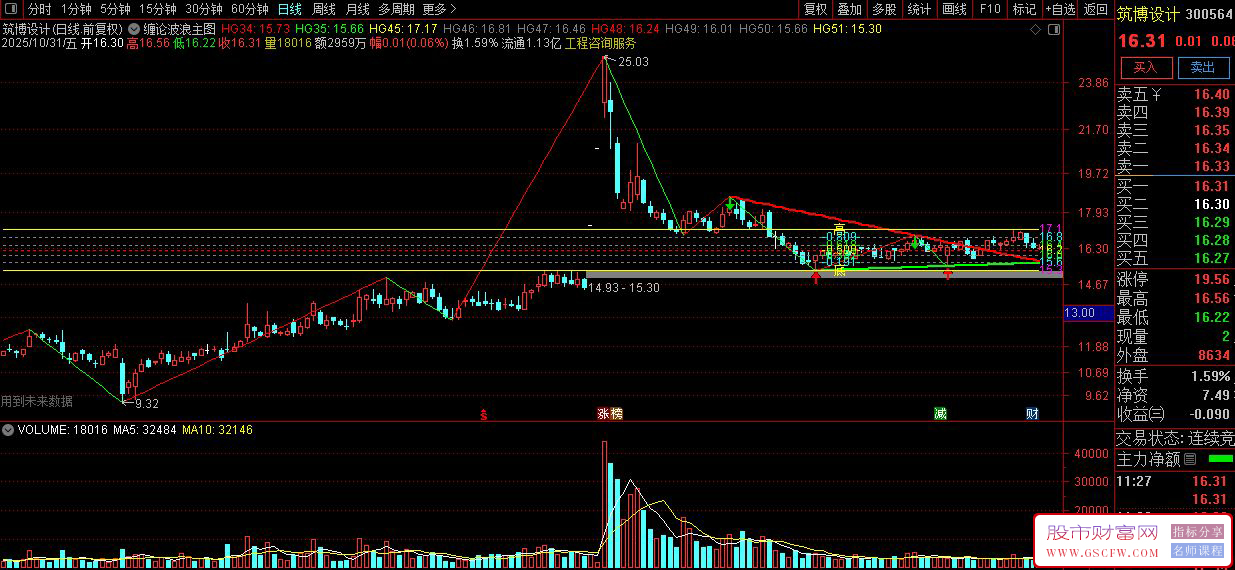Expand the 更多 periods dropdown
Viewport: 1235px width, 570px height.
pyautogui.click(x=439, y=9)
